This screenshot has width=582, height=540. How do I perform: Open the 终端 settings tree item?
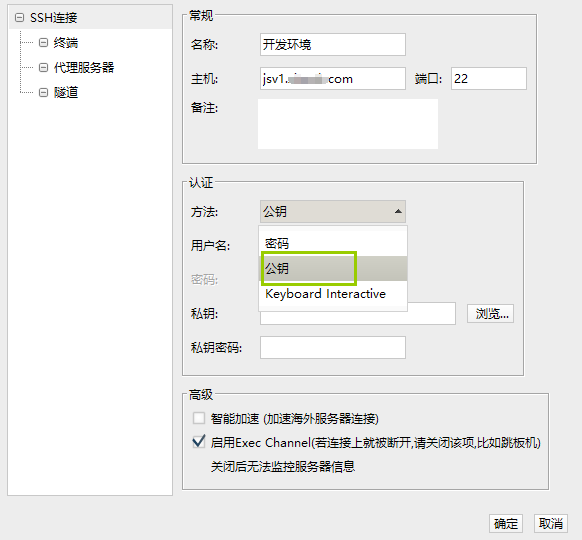coord(66,43)
